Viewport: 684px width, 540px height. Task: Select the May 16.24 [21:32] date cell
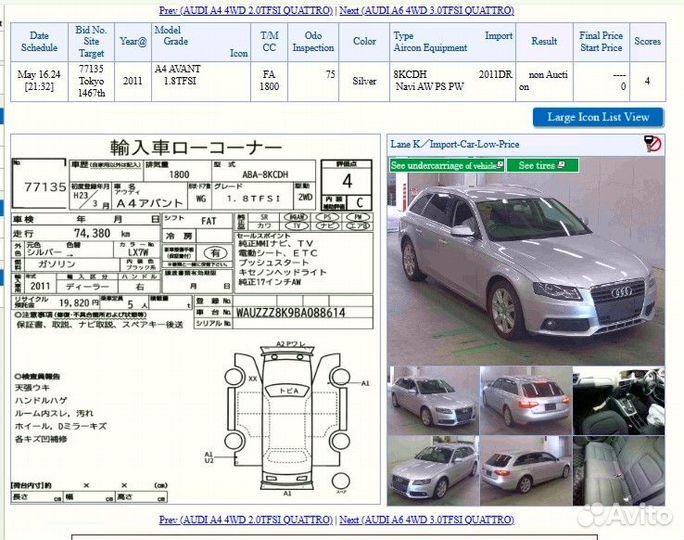(39, 81)
